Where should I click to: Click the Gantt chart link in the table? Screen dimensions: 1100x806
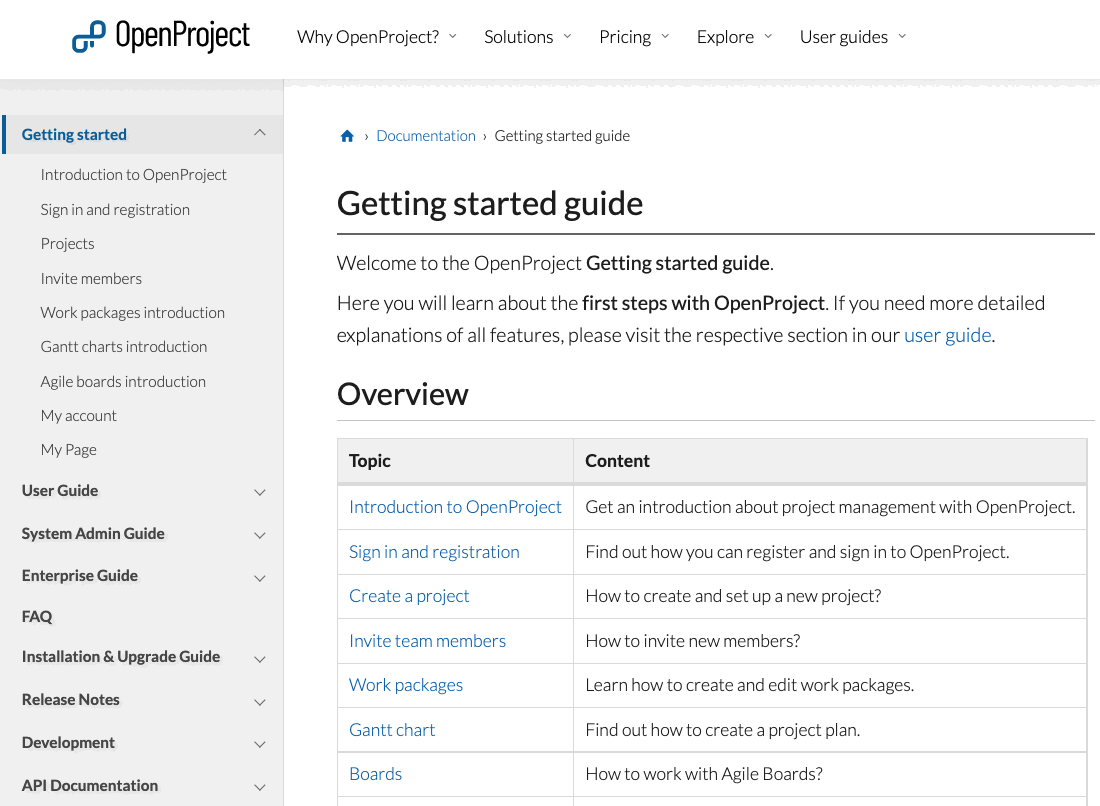(x=392, y=729)
